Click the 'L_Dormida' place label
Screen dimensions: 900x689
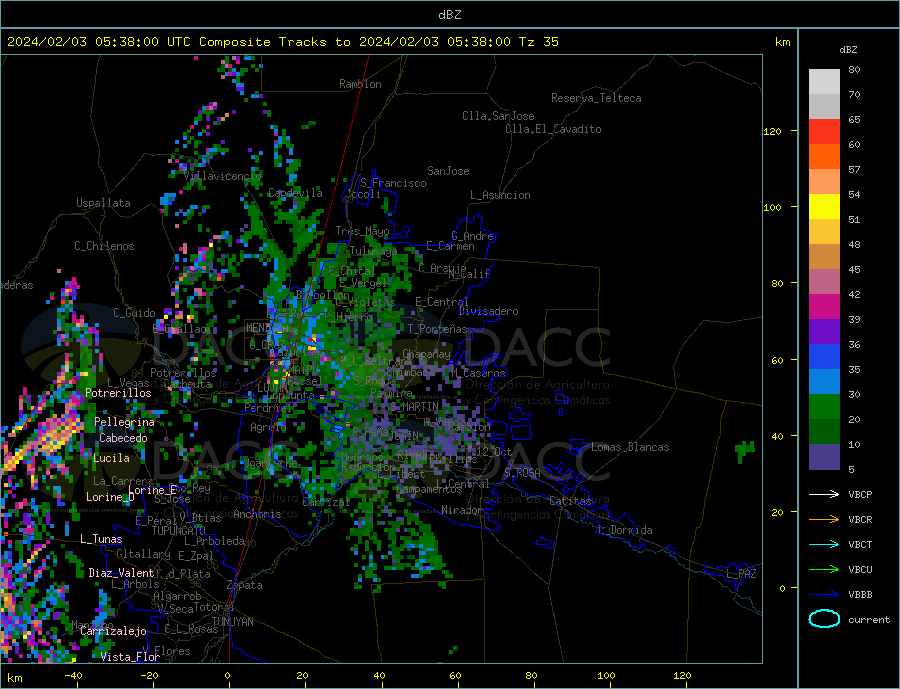(x=626, y=530)
